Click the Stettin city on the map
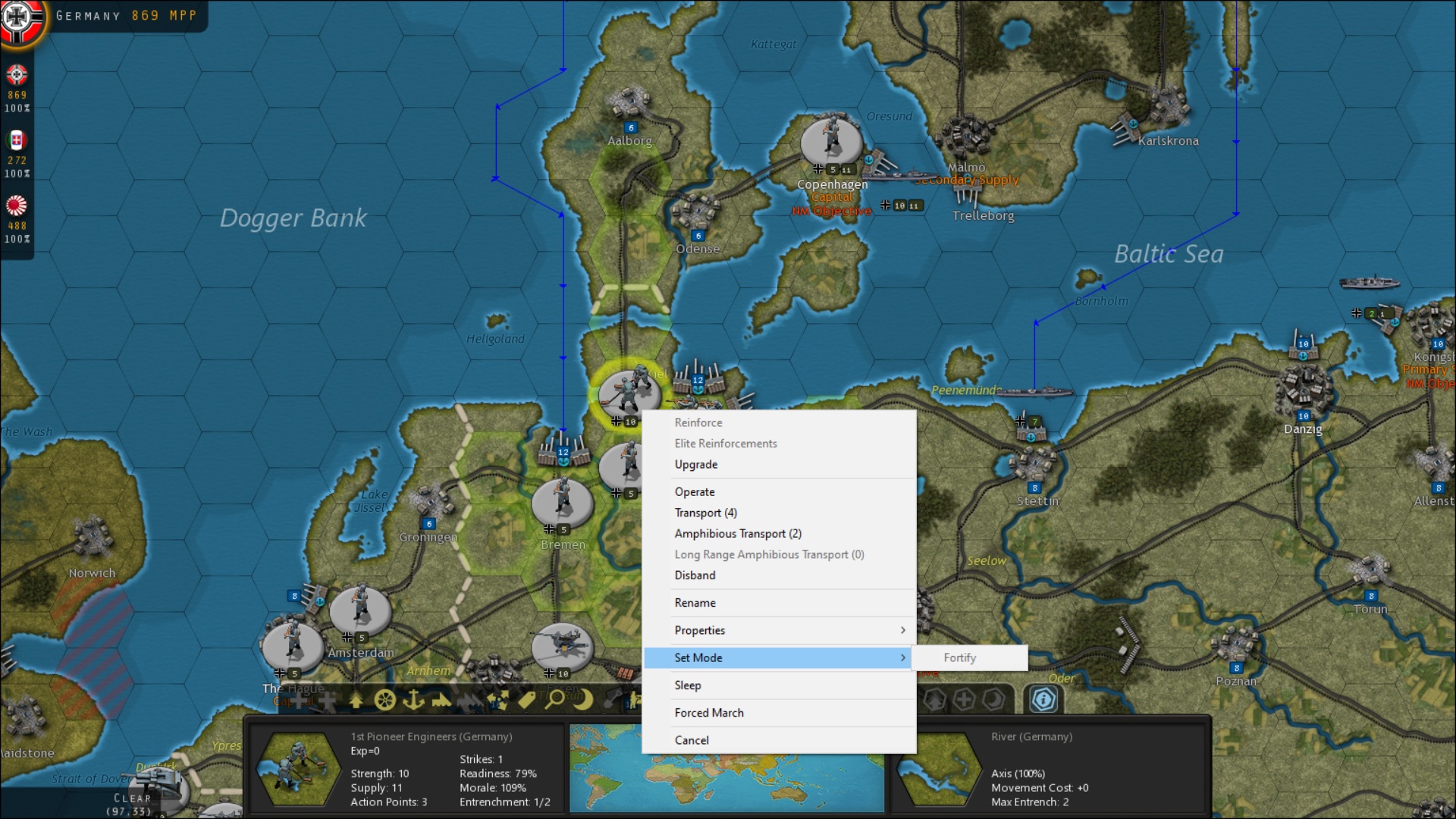The width and height of the screenshot is (1456, 819). (x=1033, y=464)
